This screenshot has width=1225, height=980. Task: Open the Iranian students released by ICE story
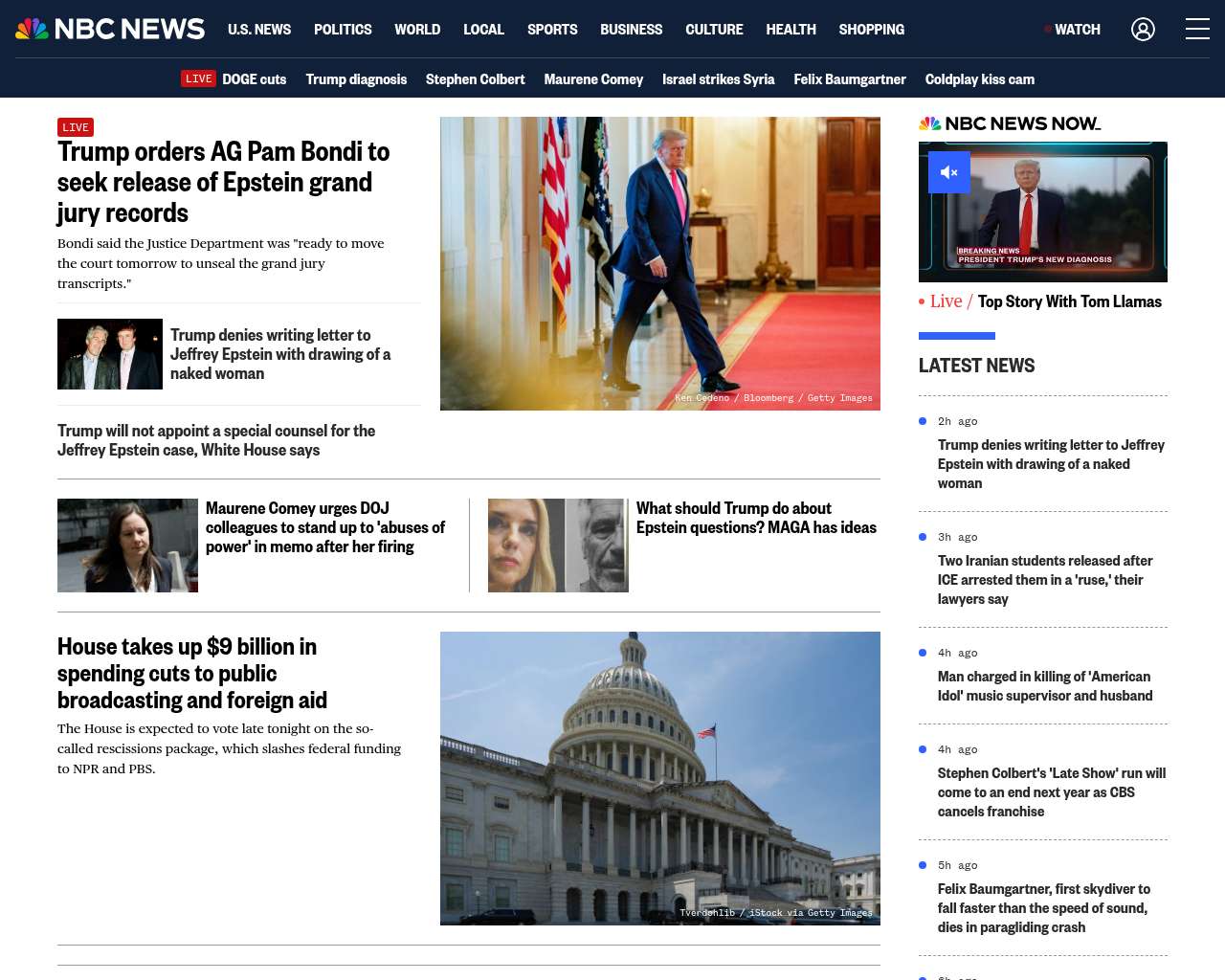click(1045, 580)
